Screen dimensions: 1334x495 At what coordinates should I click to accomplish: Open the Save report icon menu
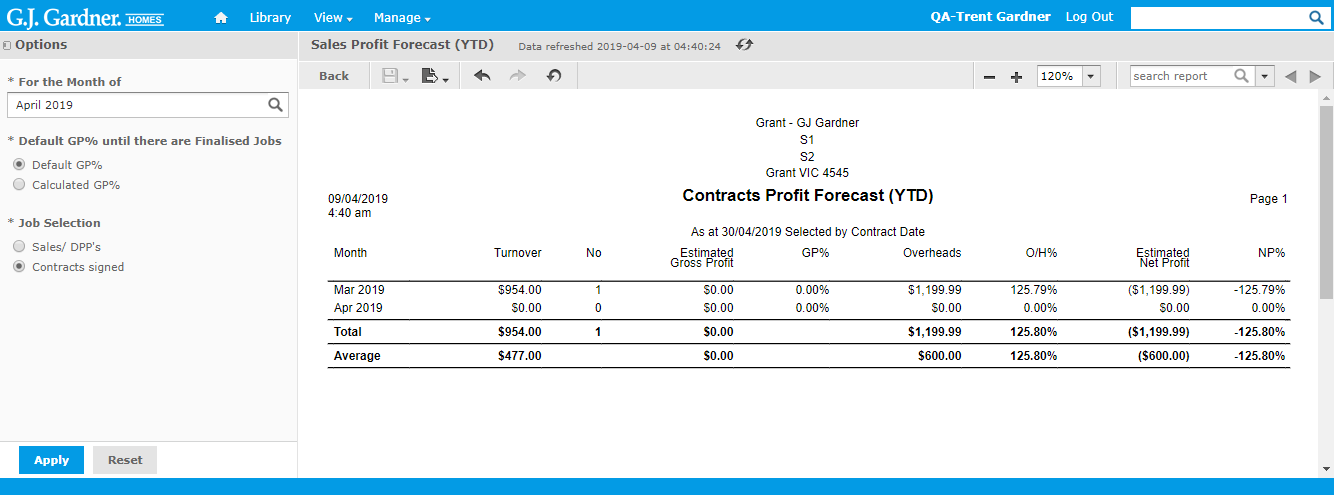pyautogui.click(x=396, y=76)
